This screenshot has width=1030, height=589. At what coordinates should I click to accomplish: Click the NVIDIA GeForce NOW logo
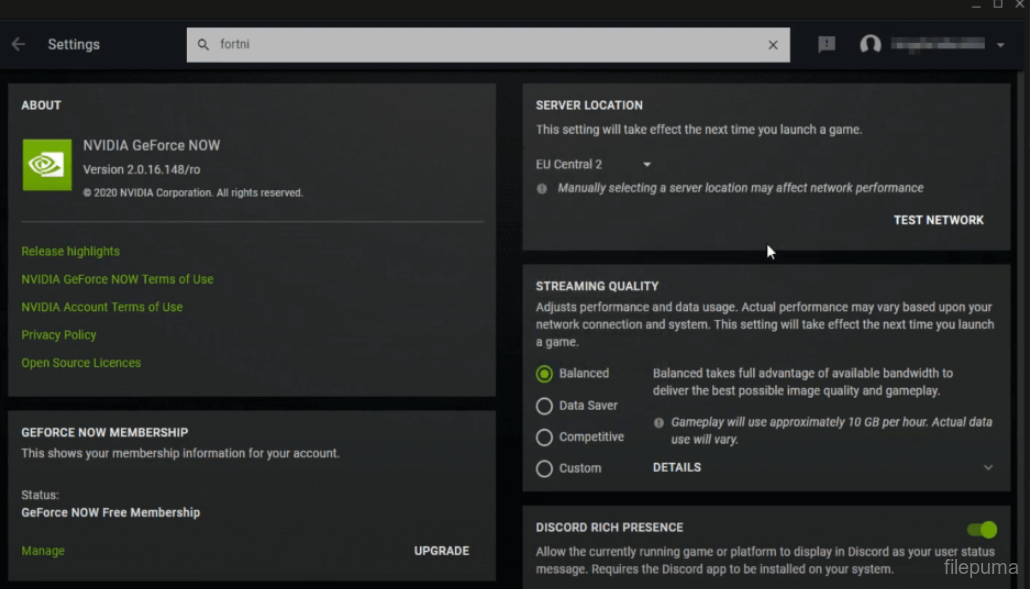tap(47, 165)
